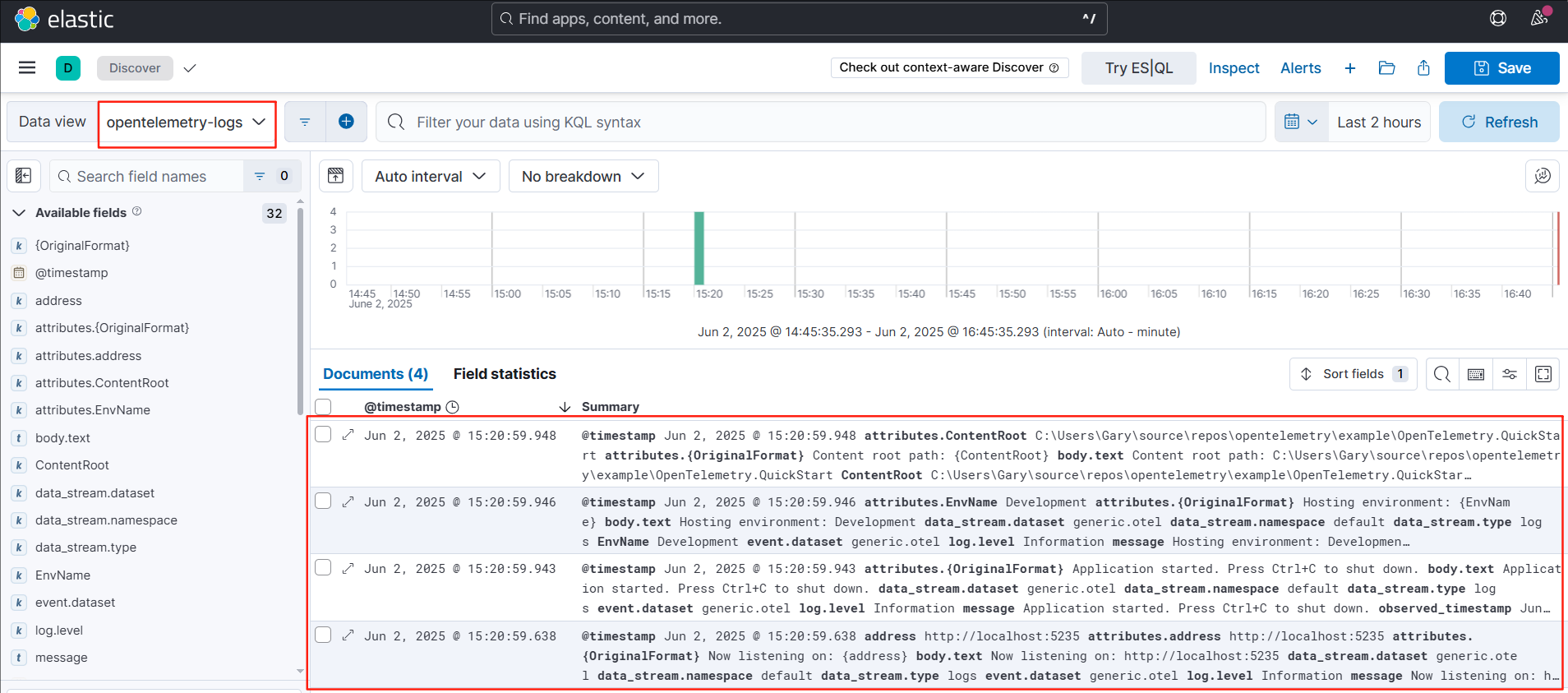This screenshot has height=693, width=1568.
Task: Check the row for 15:20:59.946
Action: [323, 501]
